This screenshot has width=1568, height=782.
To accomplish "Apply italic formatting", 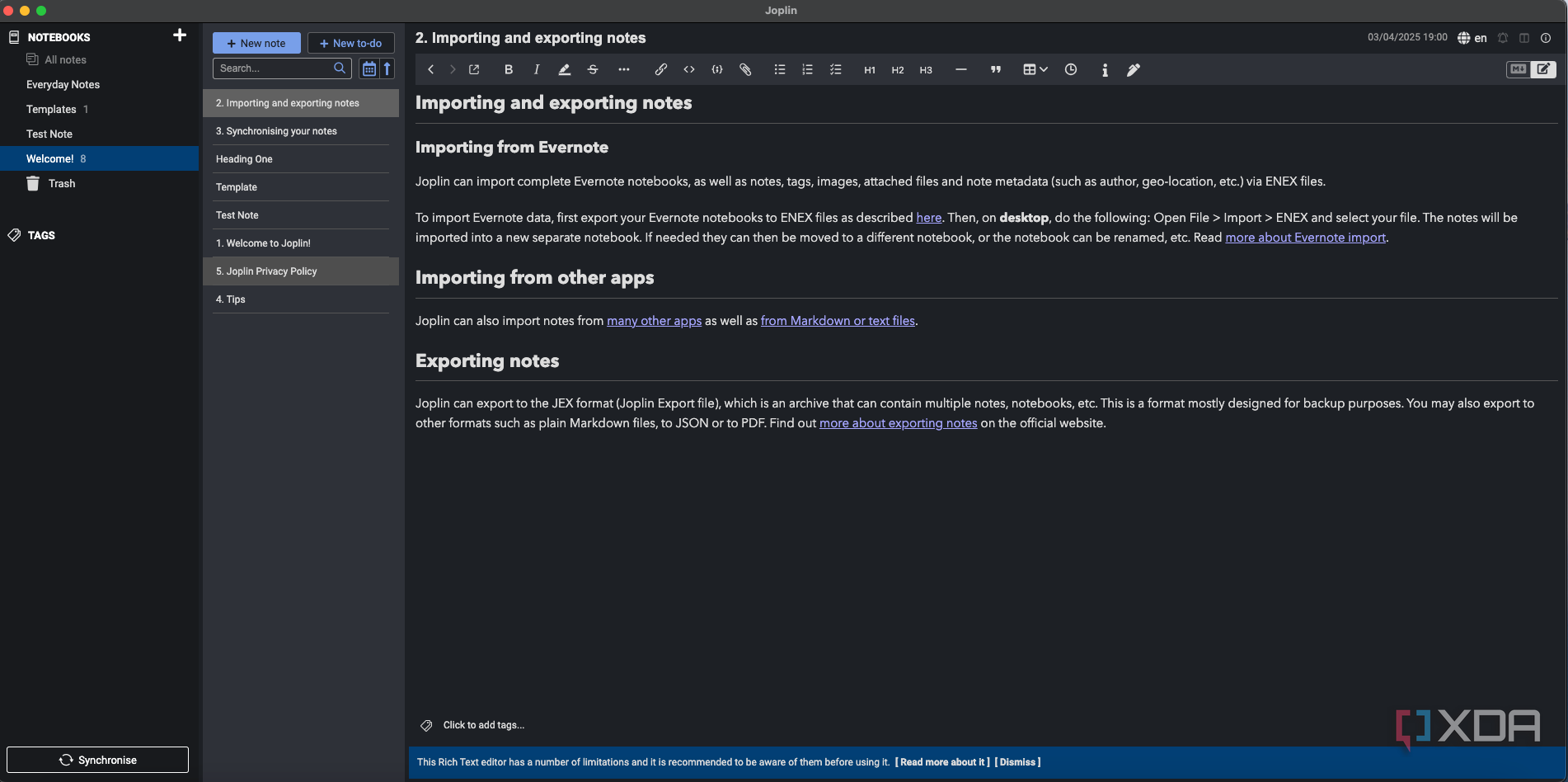I will pos(537,70).
